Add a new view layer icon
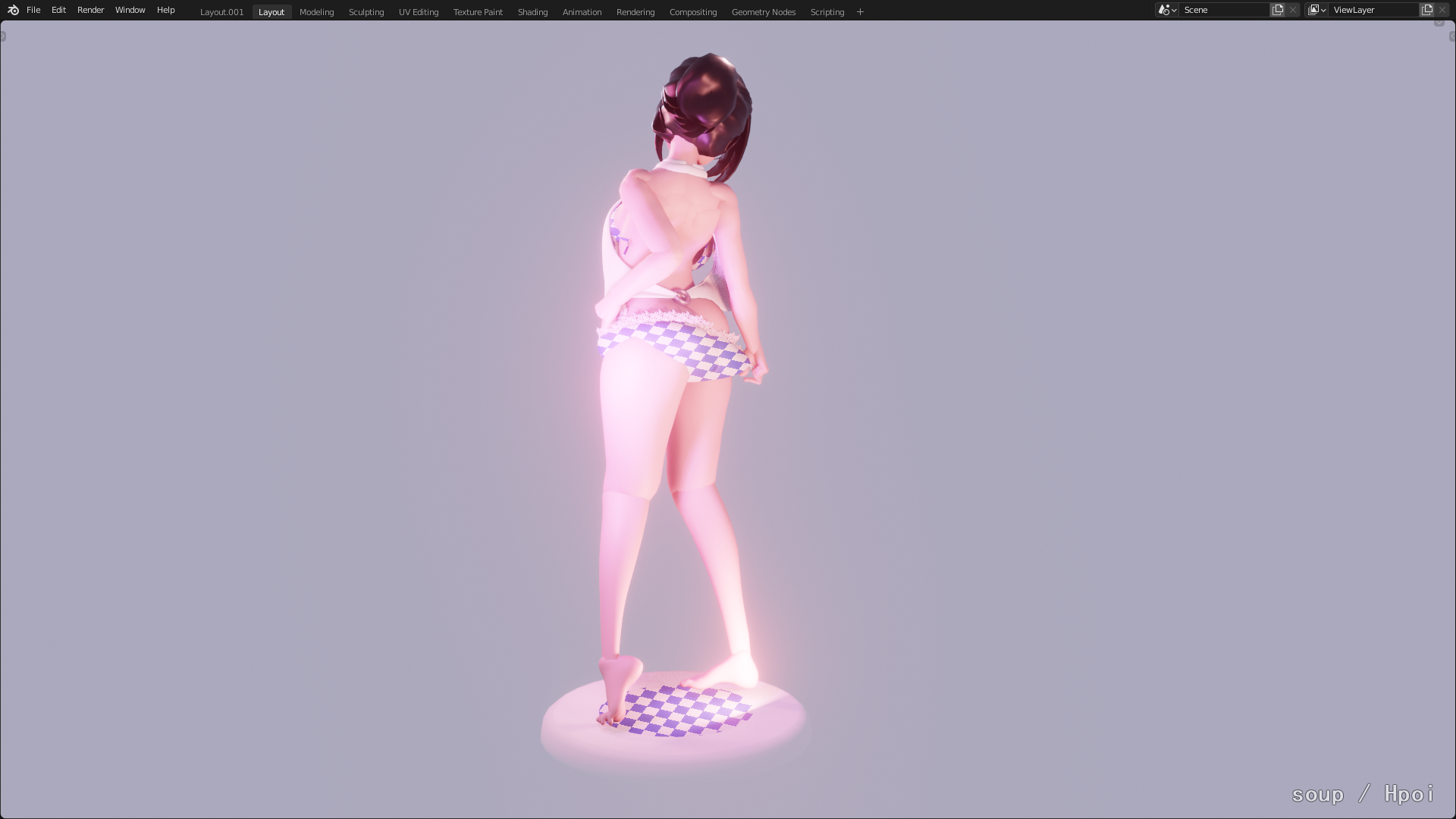 point(1427,10)
